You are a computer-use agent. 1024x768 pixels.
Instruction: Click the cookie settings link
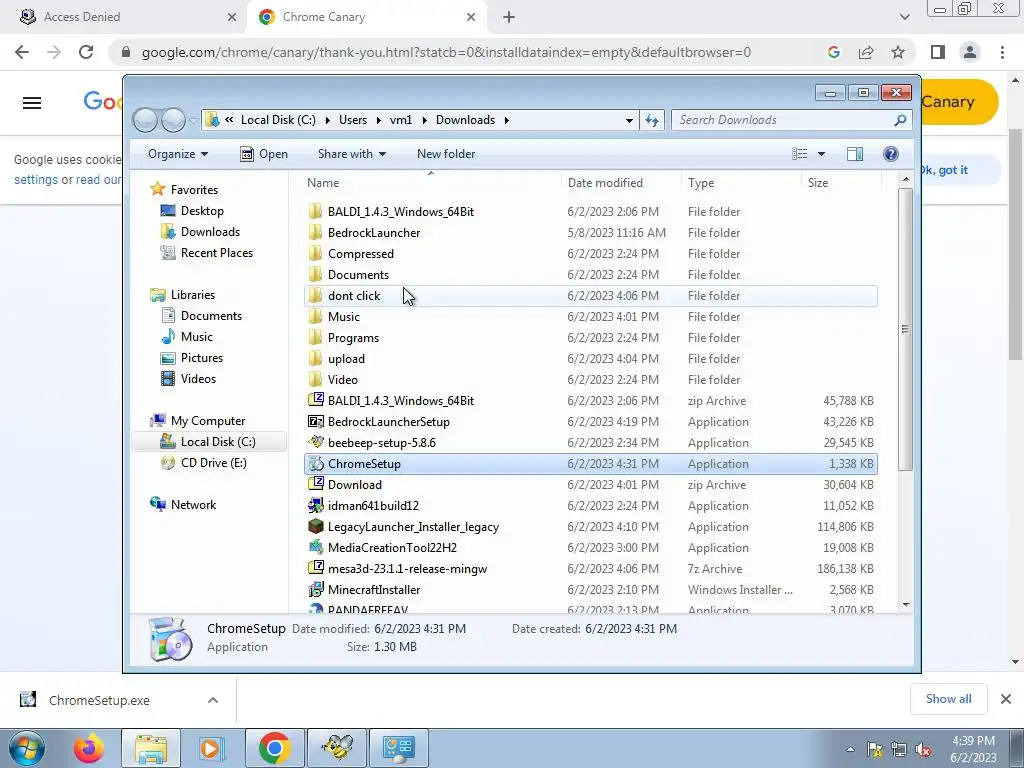(36, 180)
